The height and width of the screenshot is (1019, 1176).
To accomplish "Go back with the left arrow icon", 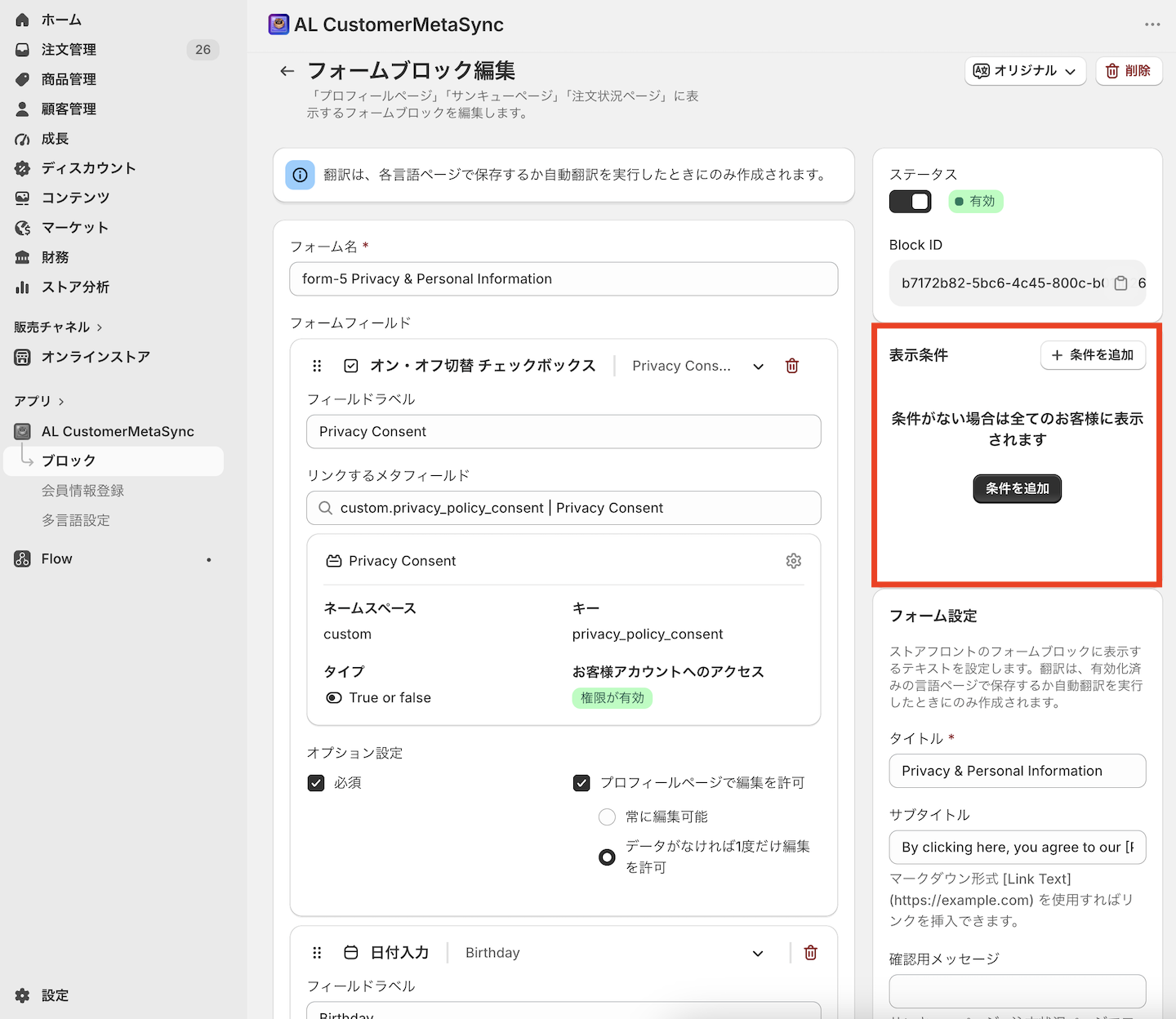I will (287, 71).
